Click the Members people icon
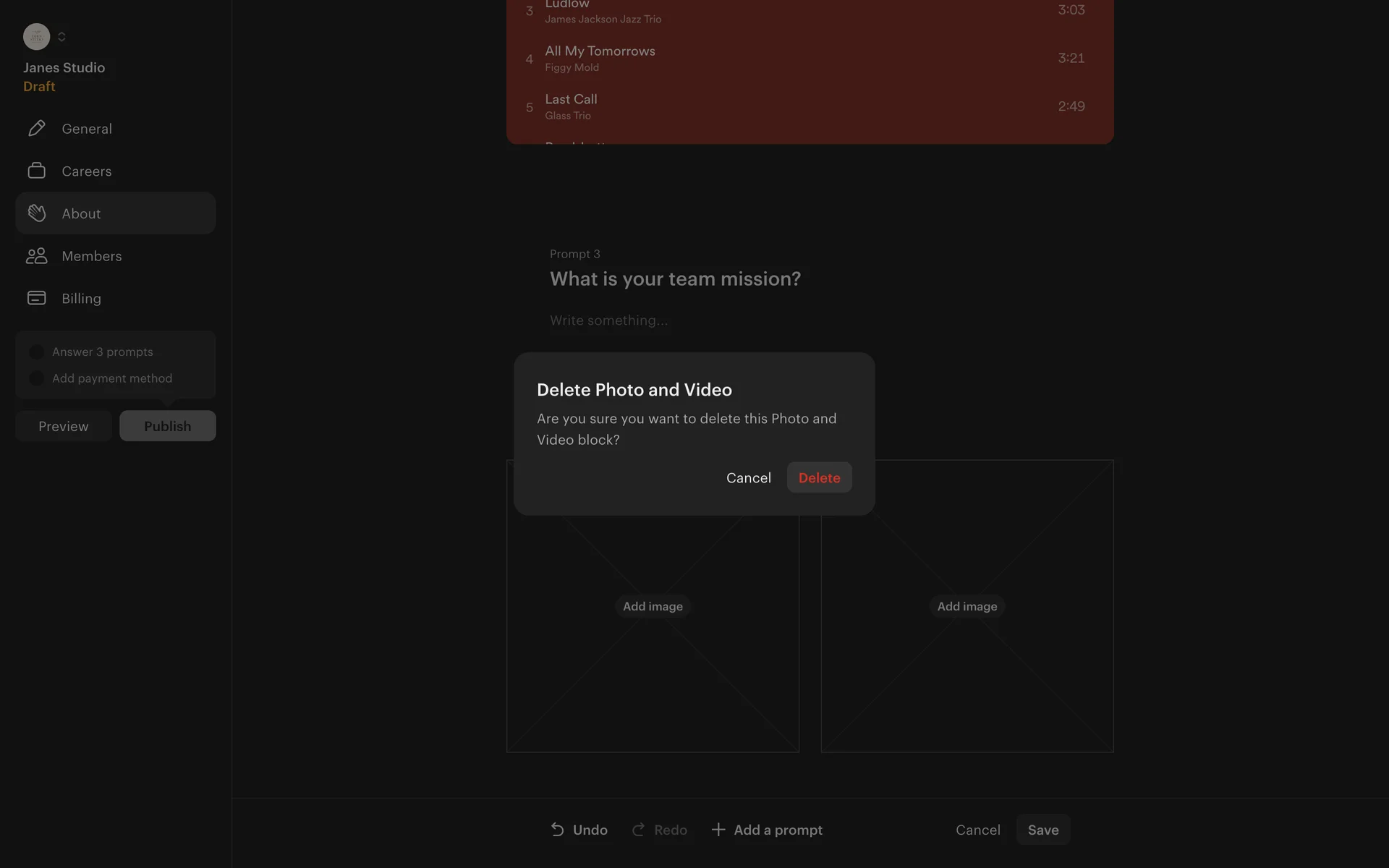The image size is (1389, 868). point(37,256)
